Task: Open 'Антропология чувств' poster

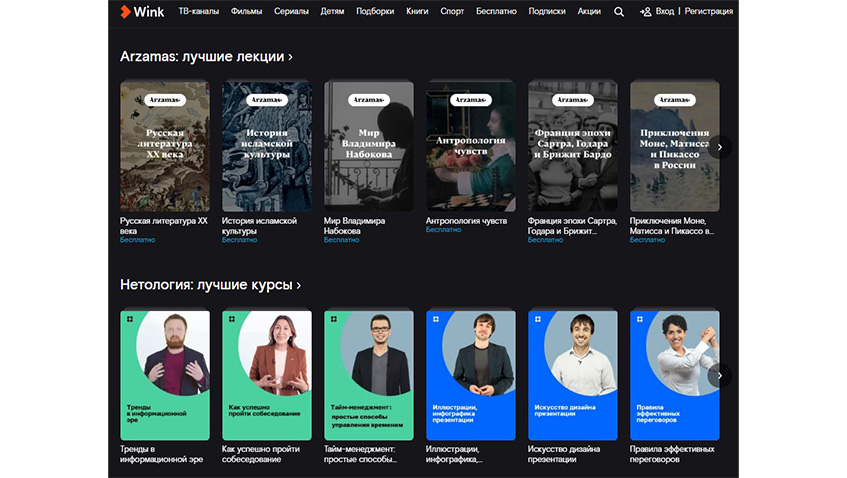Action: [x=471, y=146]
